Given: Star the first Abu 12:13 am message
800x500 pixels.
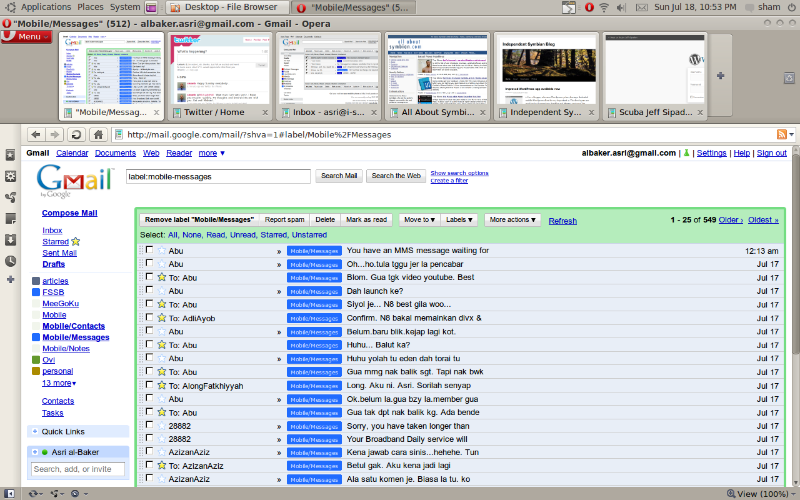Looking at the screenshot, I should point(162,250).
